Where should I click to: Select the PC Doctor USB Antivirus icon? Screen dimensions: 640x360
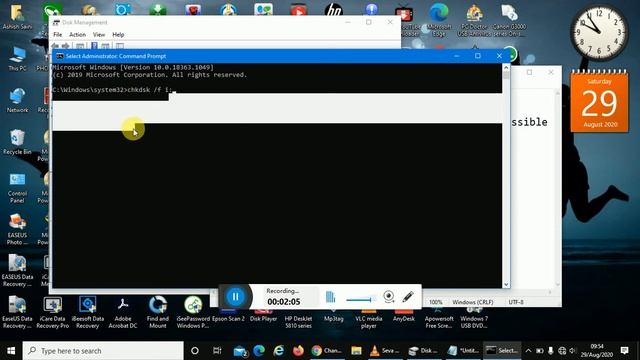tap(474, 20)
